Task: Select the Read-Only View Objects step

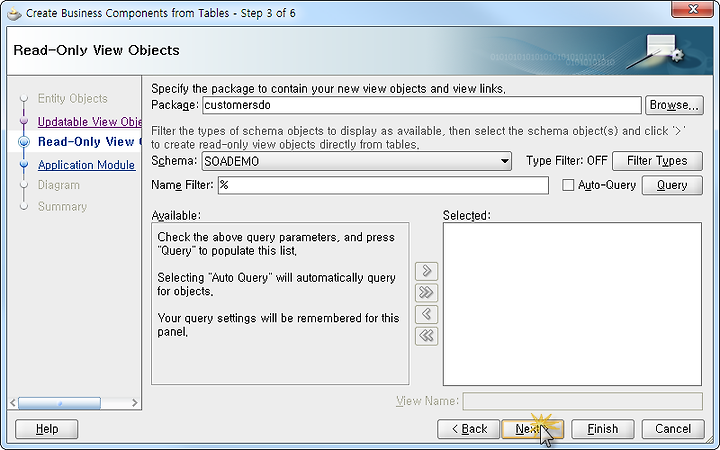Action: point(90,142)
